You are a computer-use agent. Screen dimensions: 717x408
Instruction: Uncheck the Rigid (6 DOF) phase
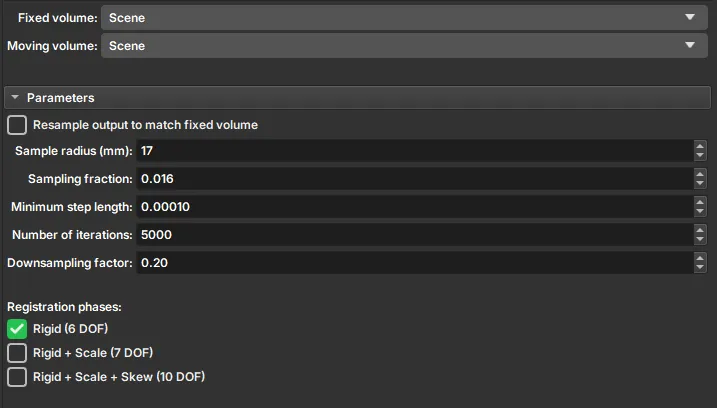tap(18, 328)
